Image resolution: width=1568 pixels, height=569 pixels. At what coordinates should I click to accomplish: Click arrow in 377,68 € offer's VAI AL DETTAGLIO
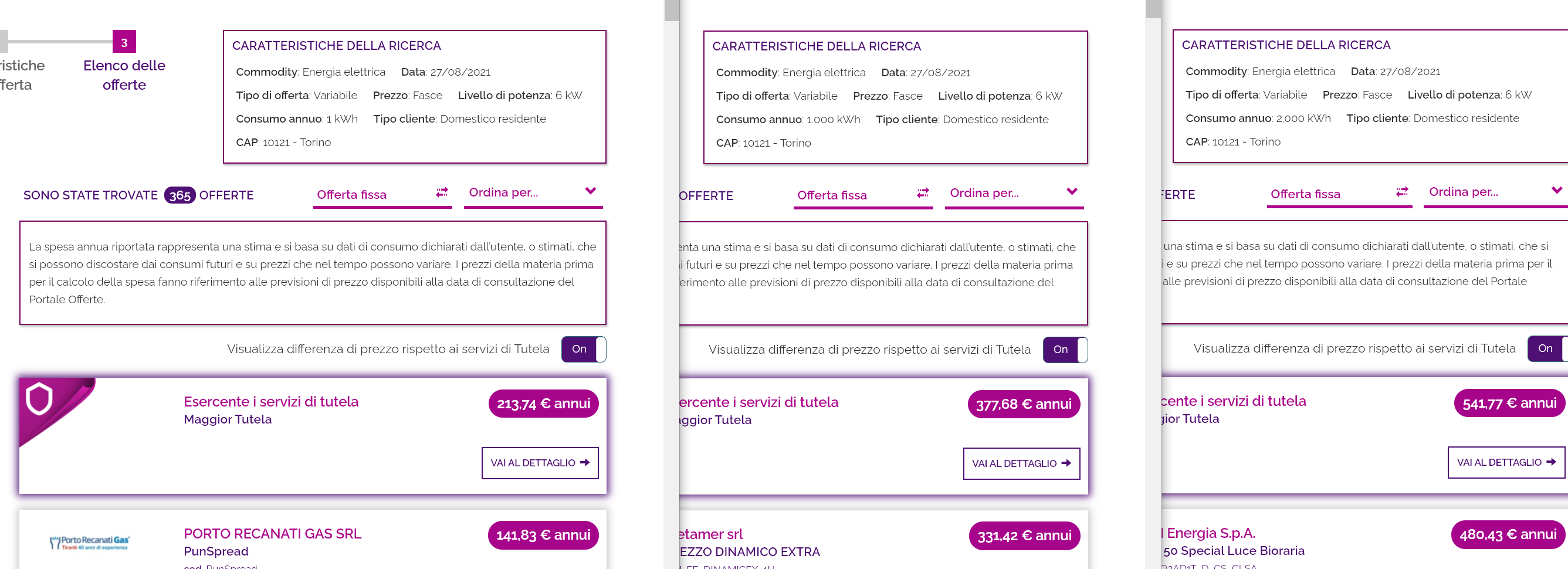(x=1066, y=463)
